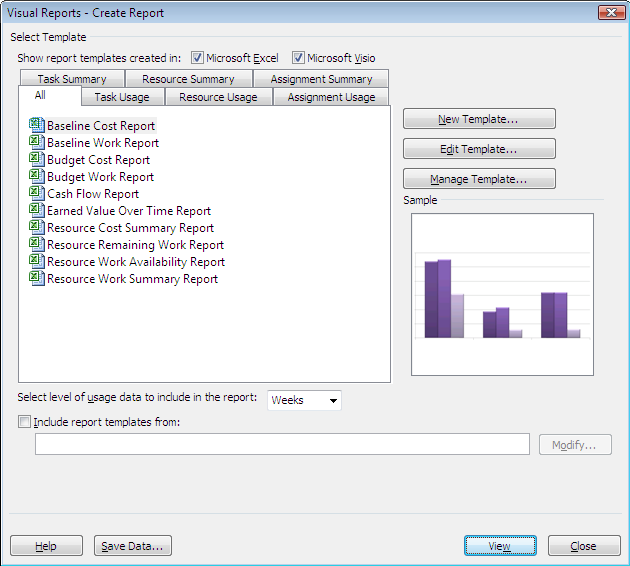This screenshot has width=630, height=566.
Task: Select Budget Work Report list item
Action: (100, 177)
